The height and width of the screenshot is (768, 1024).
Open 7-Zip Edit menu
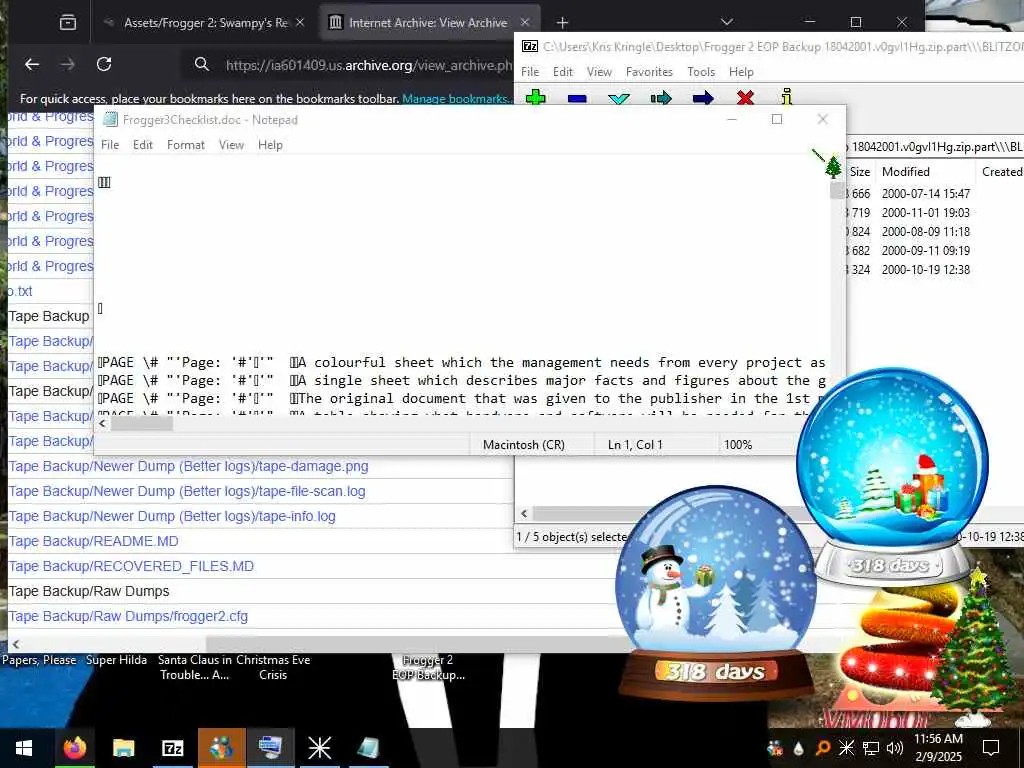click(x=562, y=72)
